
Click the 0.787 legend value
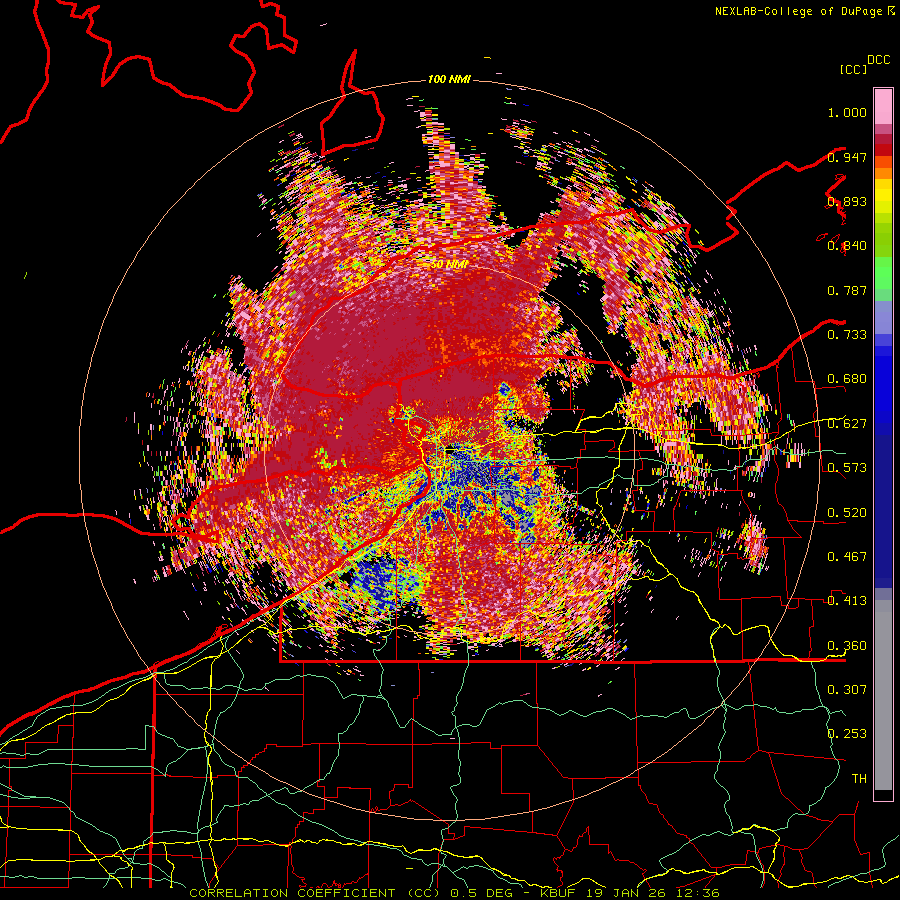pyautogui.click(x=847, y=290)
